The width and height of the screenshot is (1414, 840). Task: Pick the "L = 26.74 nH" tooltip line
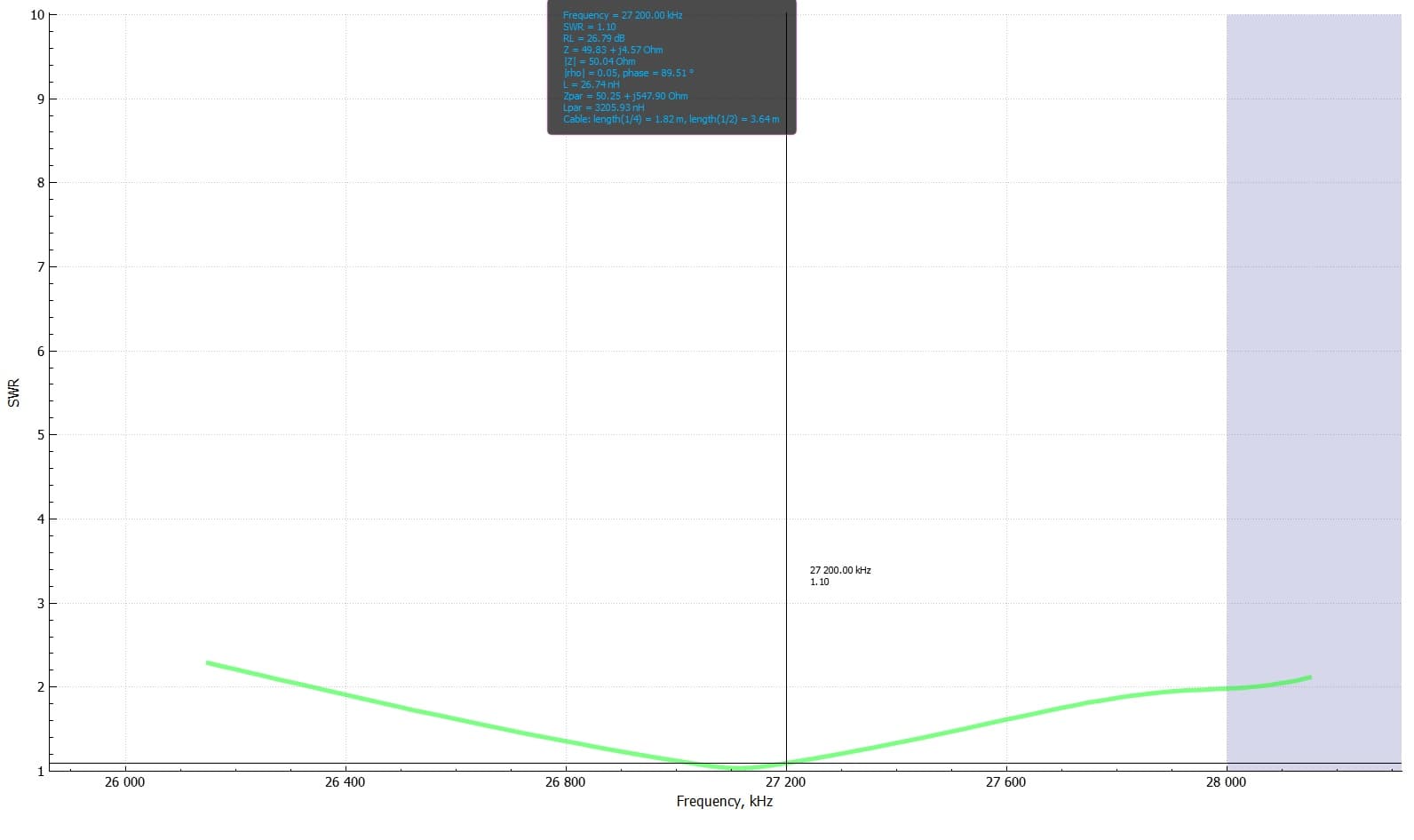[x=592, y=84]
